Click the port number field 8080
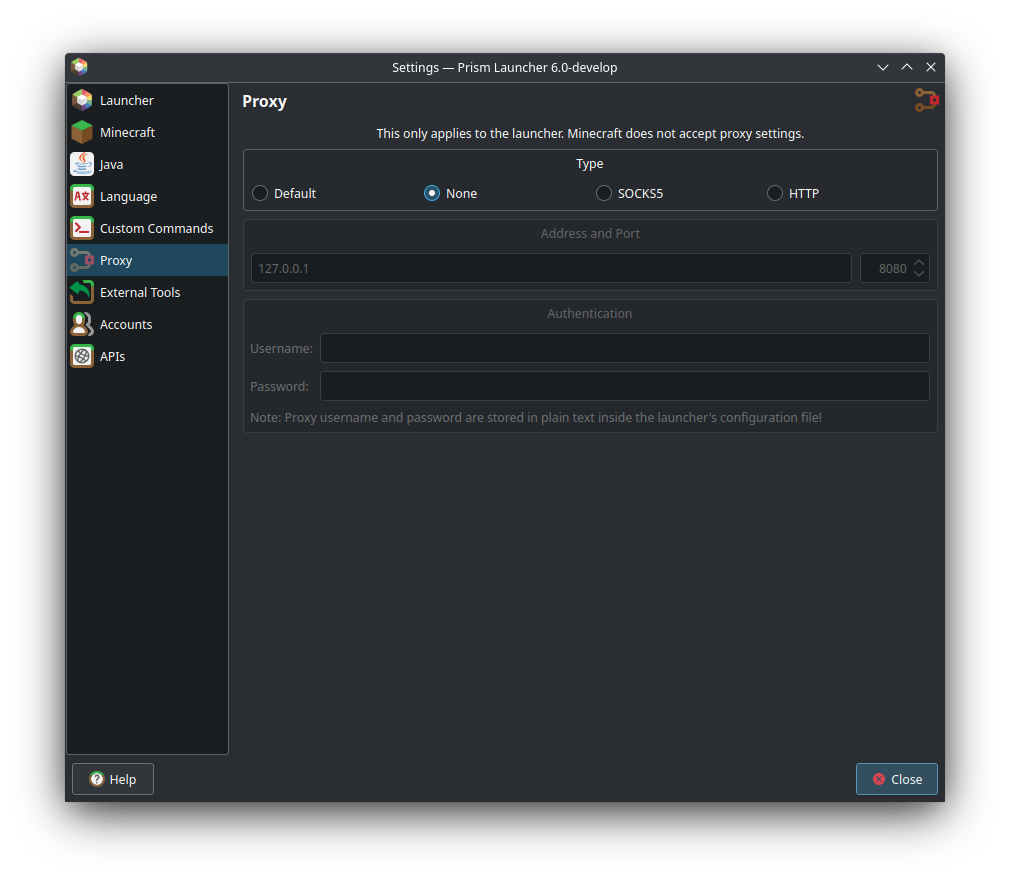Screen dimensions: 1010x879 point(886,268)
